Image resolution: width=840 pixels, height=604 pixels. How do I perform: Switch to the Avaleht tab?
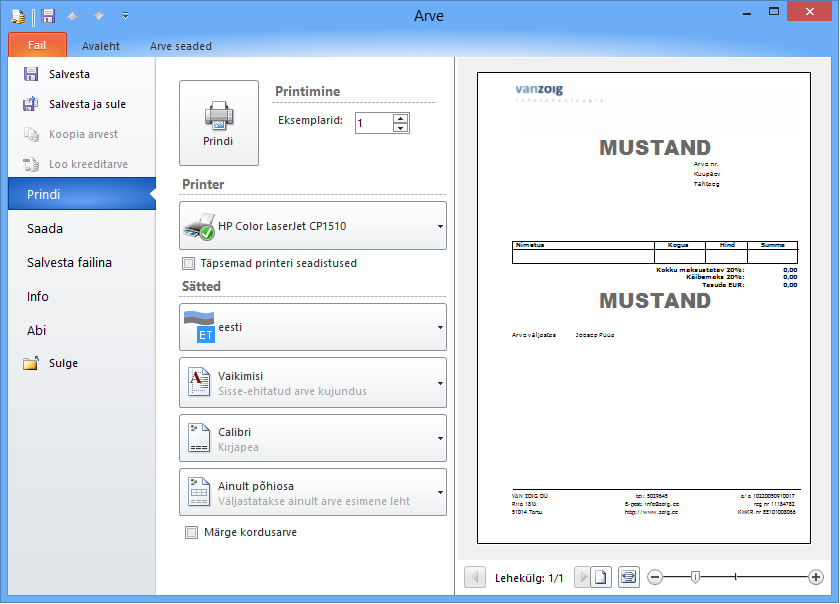point(101,46)
